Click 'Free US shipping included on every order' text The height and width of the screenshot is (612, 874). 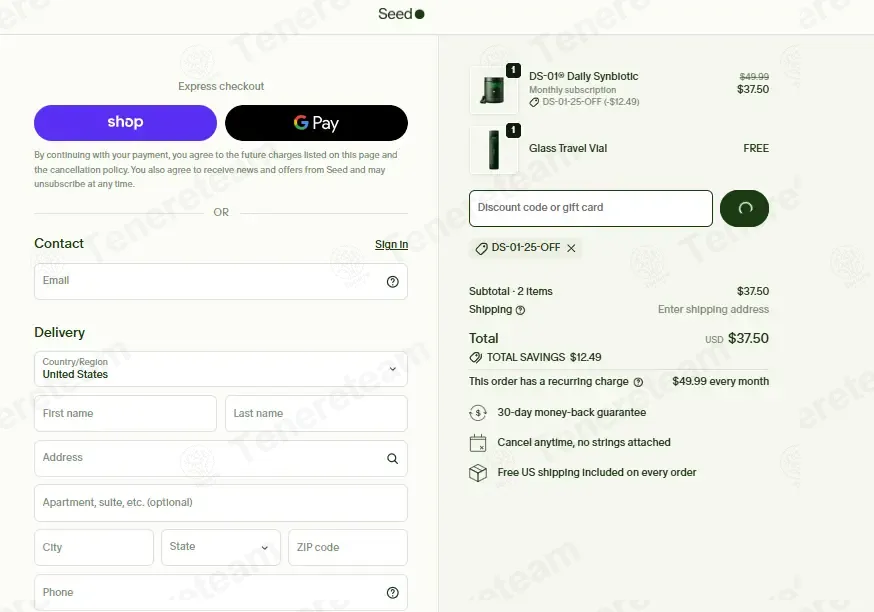click(596, 473)
